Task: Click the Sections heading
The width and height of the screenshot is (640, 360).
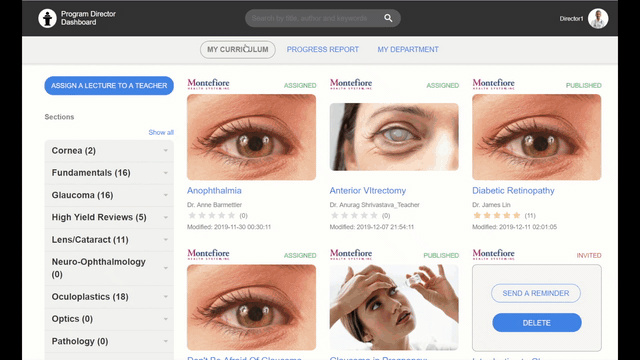Action: pyautogui.click(x=60, y=117)
